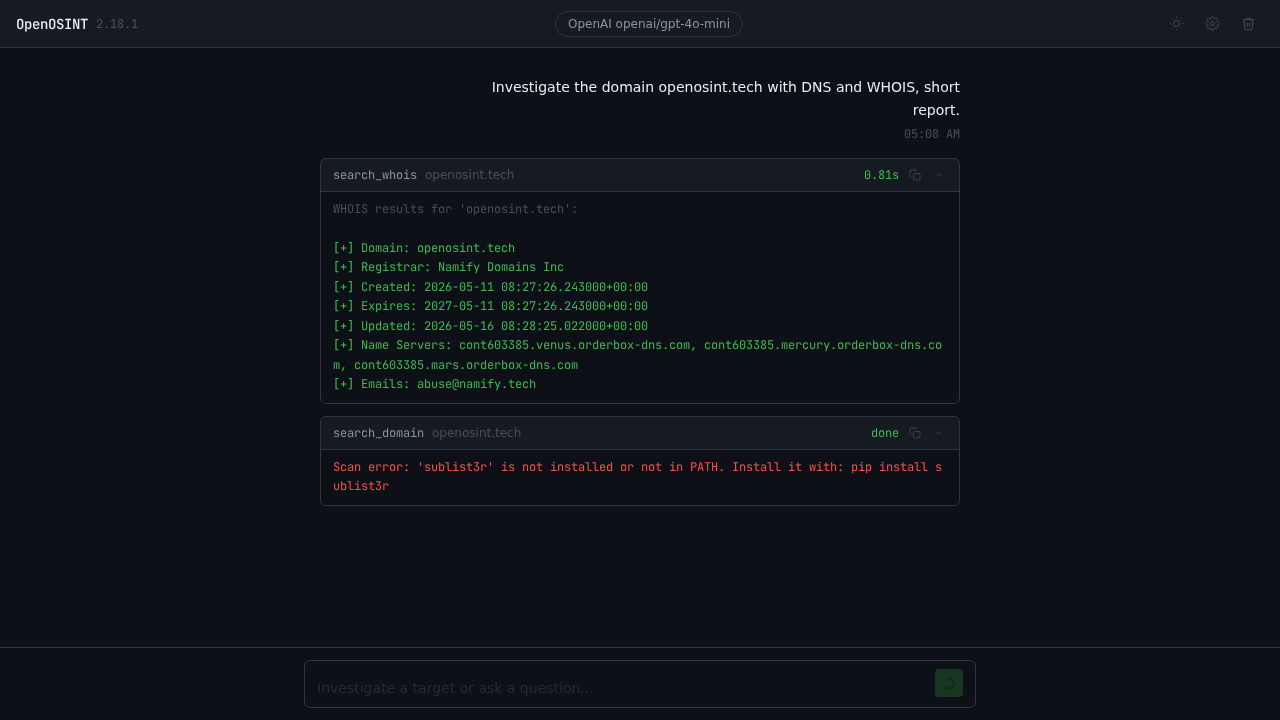Copy the search_whois result output
Screen dimensions: 1280x720
pos(915,175)
